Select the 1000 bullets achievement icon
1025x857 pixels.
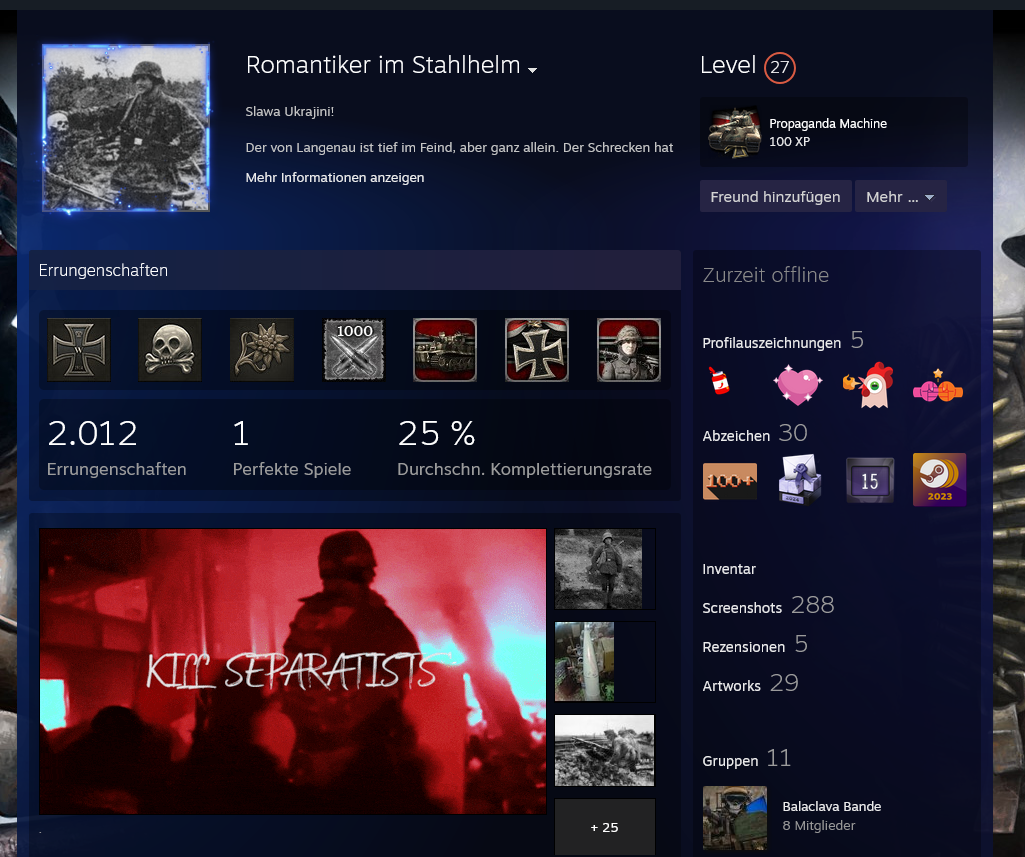tap(354, 350)
